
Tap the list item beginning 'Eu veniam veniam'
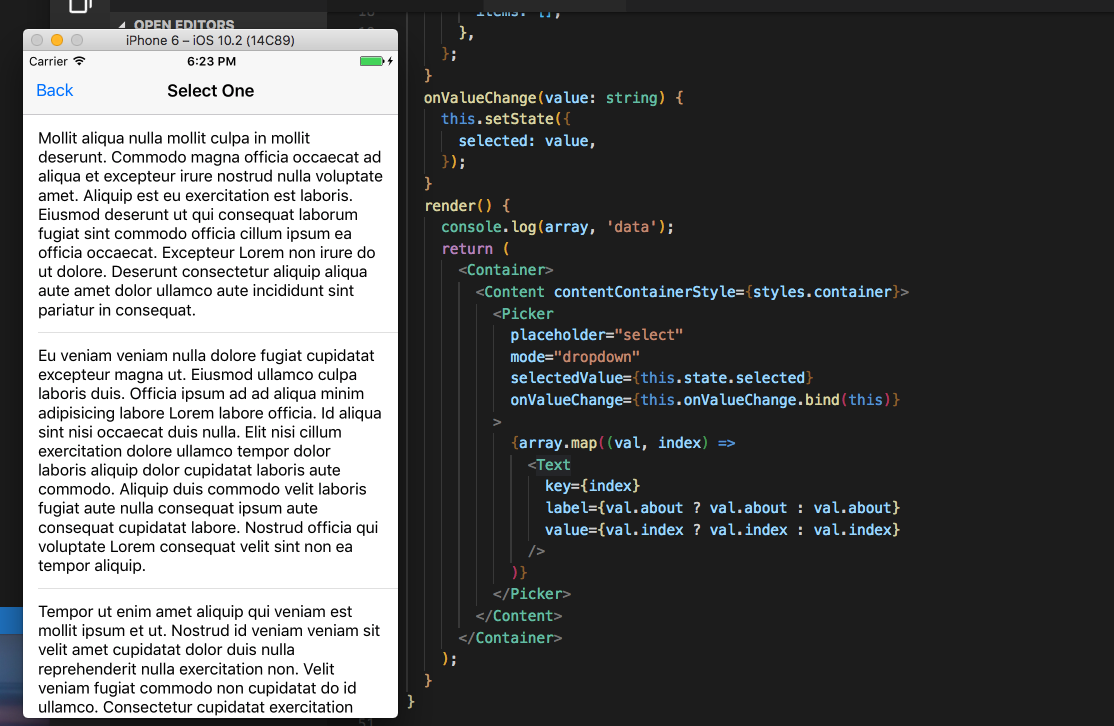tap(210, 460)
